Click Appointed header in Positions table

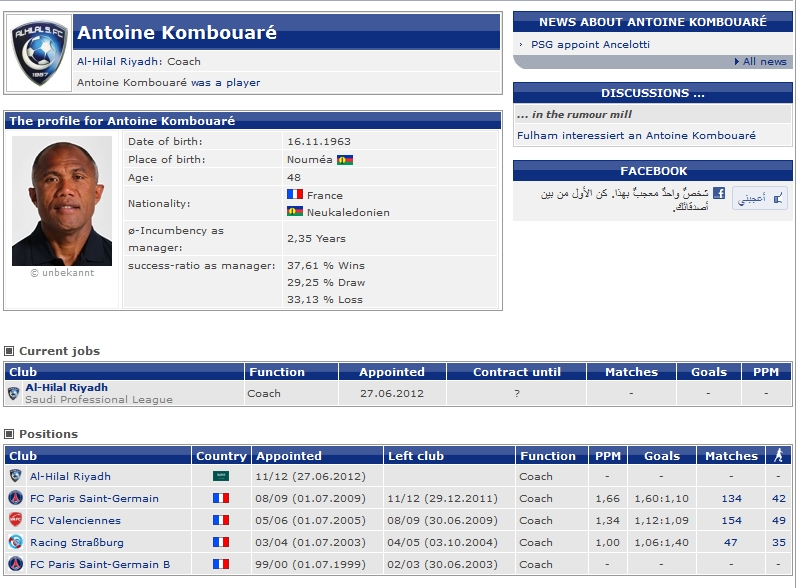click(317, 455)
